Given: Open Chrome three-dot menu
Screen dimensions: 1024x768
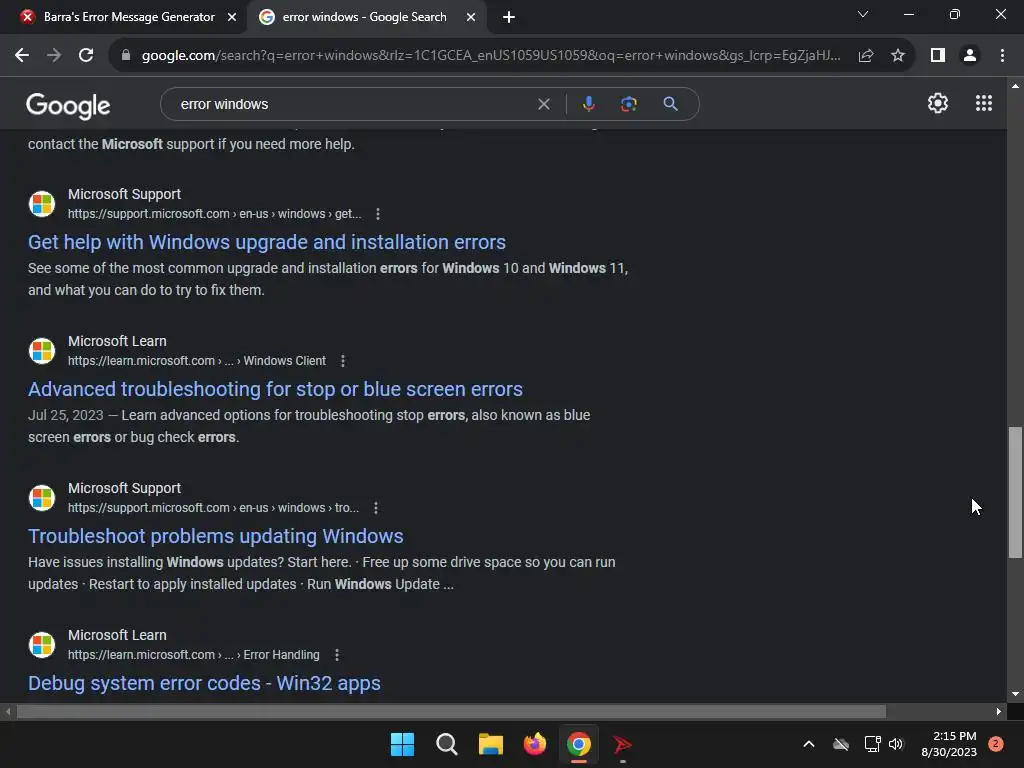Looking at the screenshot, I should coord(1002,56).
